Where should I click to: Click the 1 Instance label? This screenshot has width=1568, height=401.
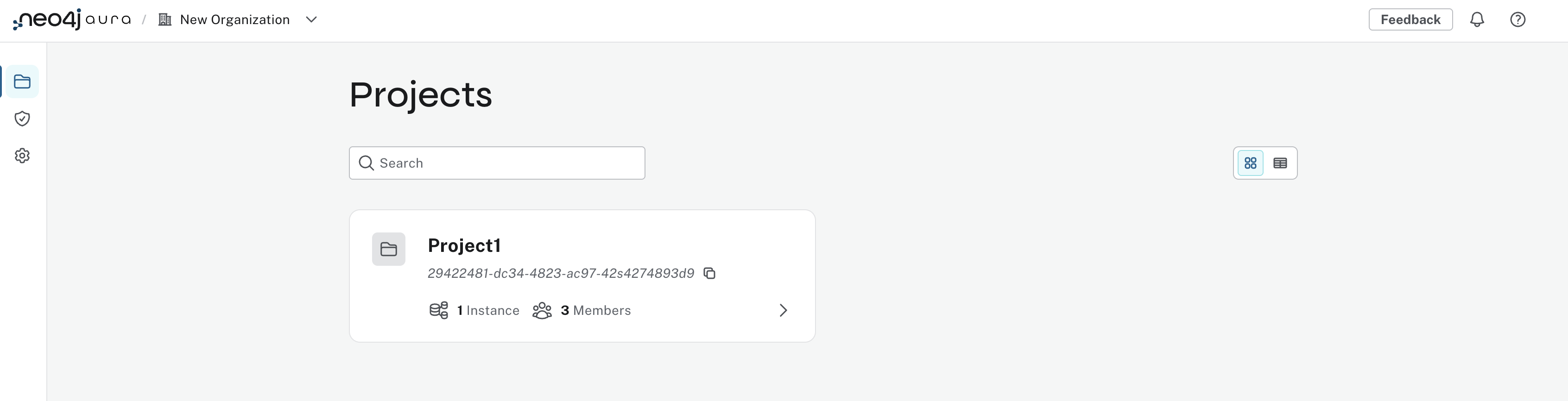(488, 310)
